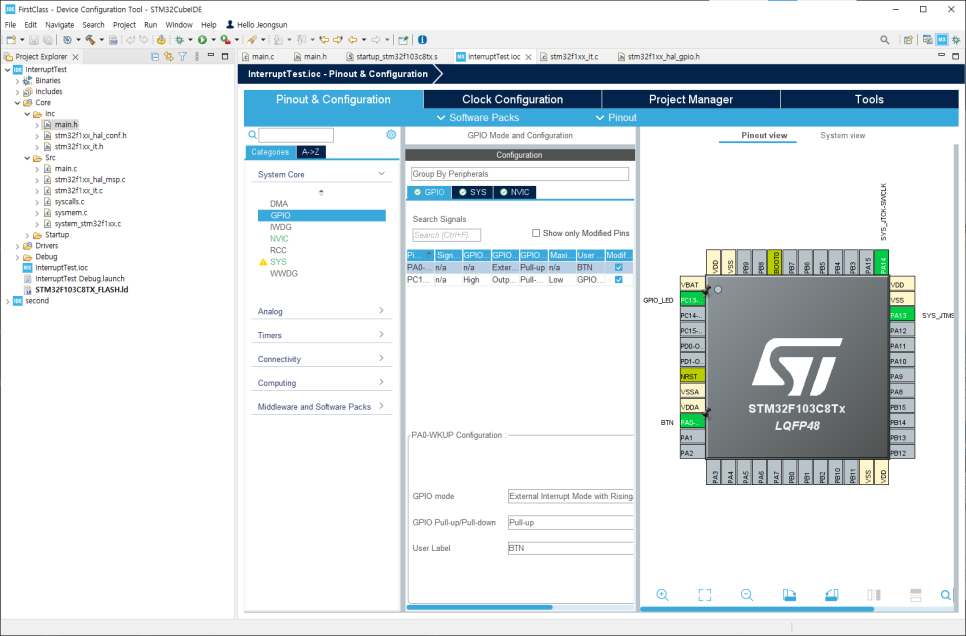Click Link with Editor in Project Explorer
This screenshot has width=966, height=636.
click(x=168, y=57)
